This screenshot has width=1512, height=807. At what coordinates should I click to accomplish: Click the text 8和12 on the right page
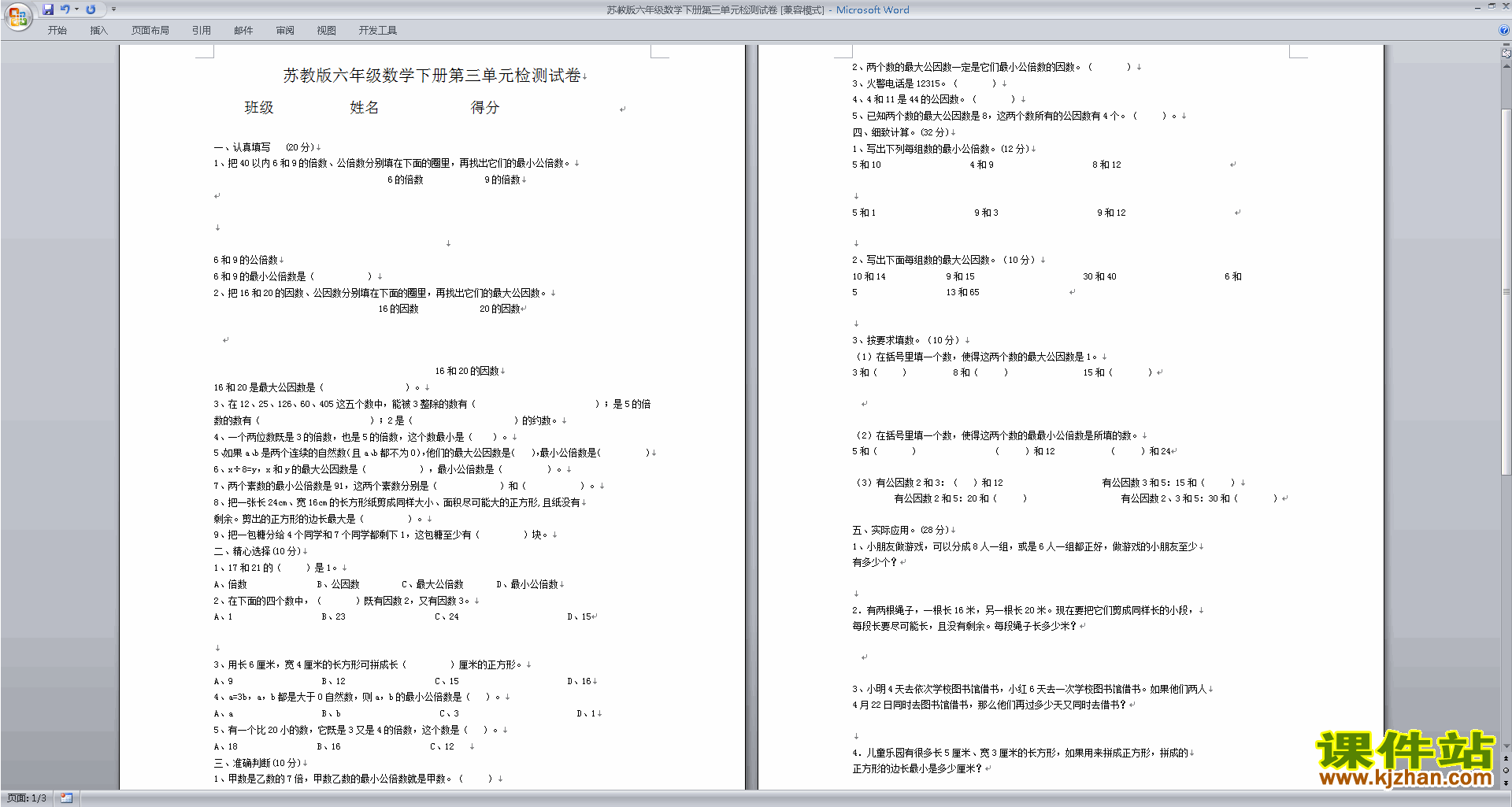pyautogui.click(x=1106, y=165)
